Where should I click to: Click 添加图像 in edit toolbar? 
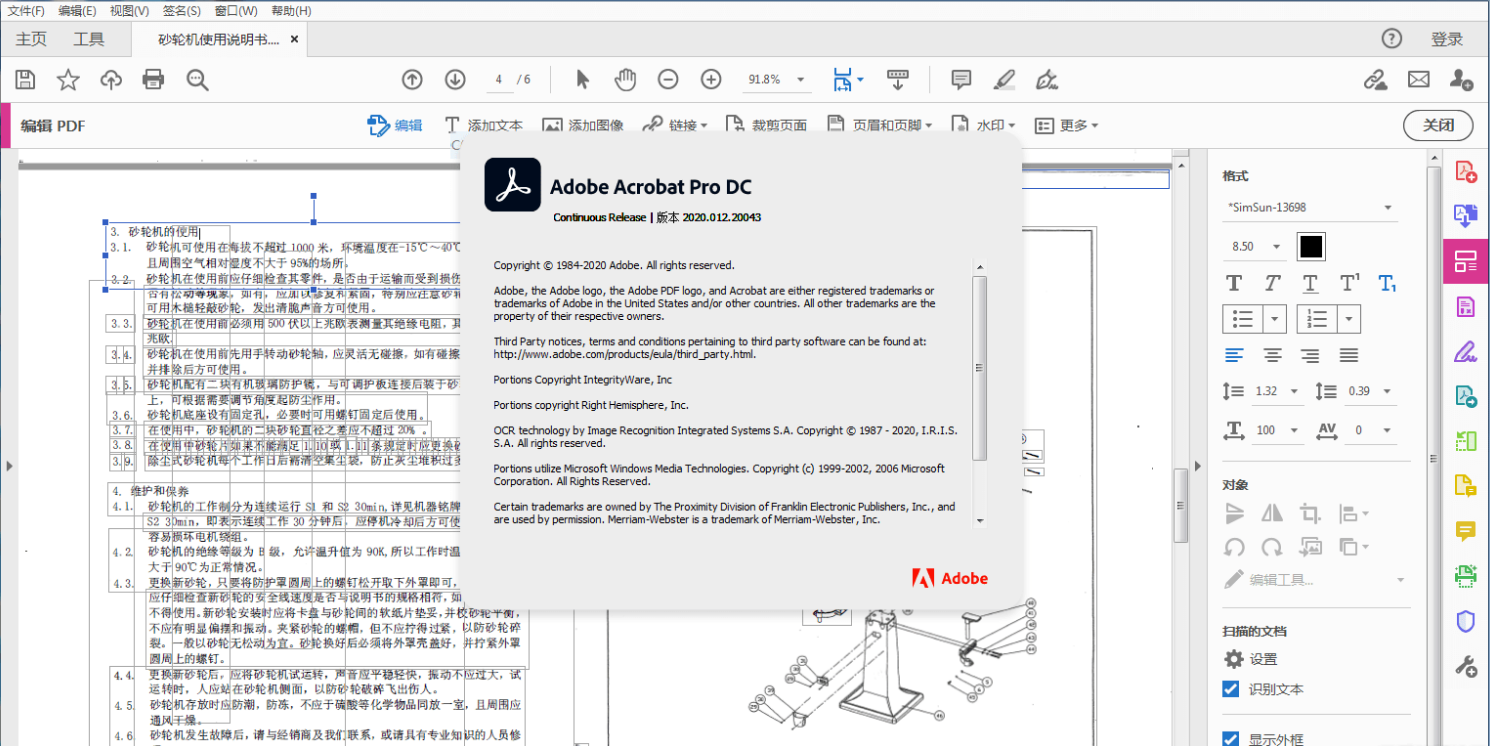[x=583, y=125]
